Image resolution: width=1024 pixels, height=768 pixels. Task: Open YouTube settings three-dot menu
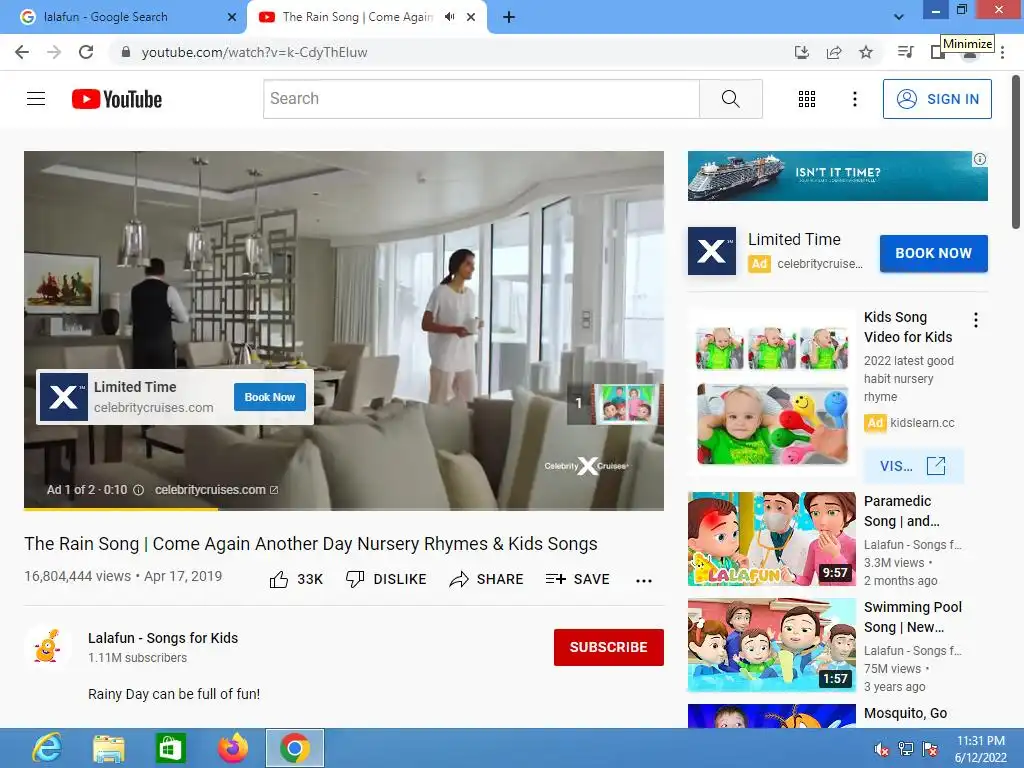[x=854, y=99]
